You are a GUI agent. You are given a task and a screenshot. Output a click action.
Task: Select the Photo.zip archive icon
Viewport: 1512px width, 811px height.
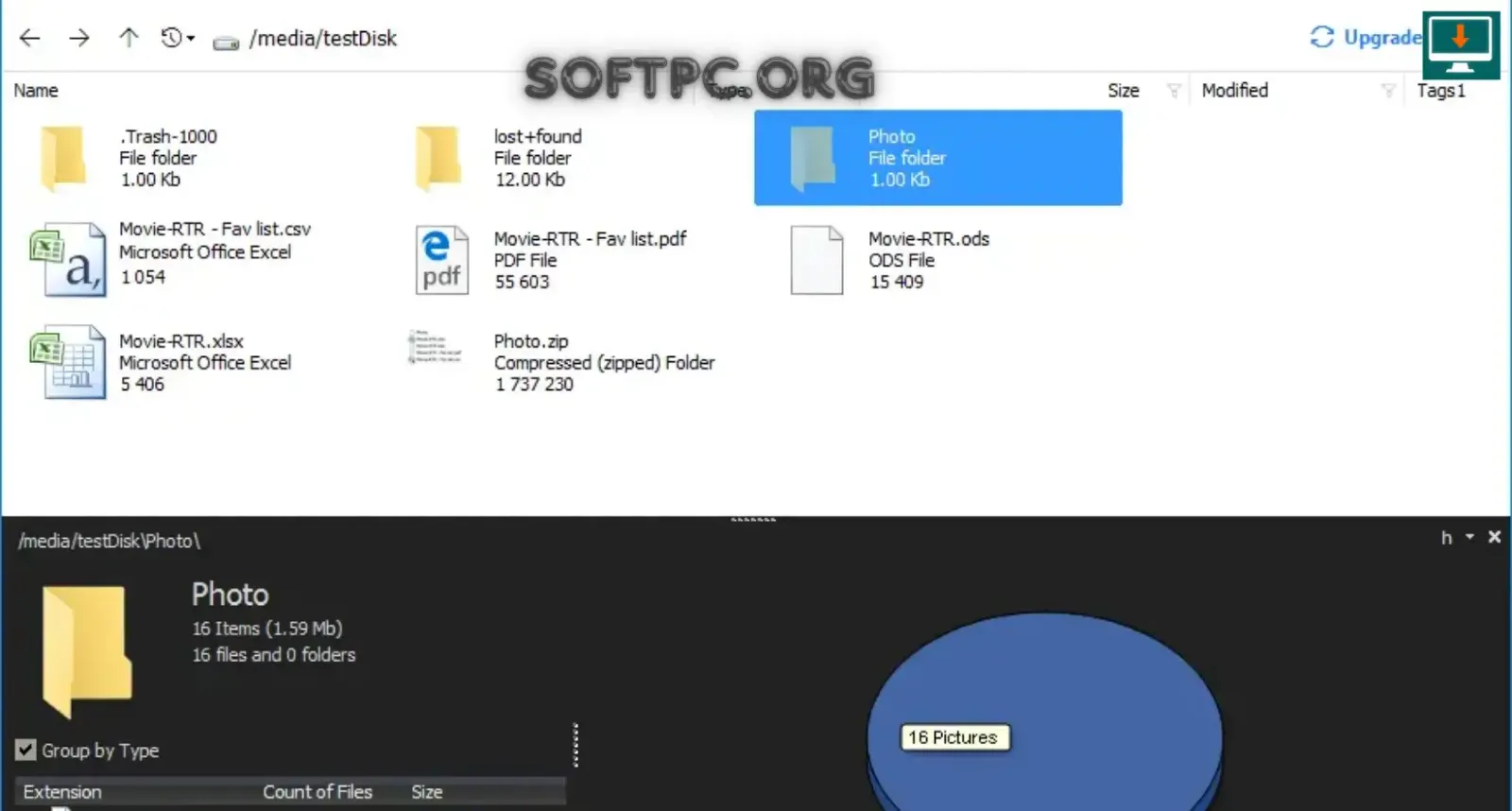click(435, 347)
